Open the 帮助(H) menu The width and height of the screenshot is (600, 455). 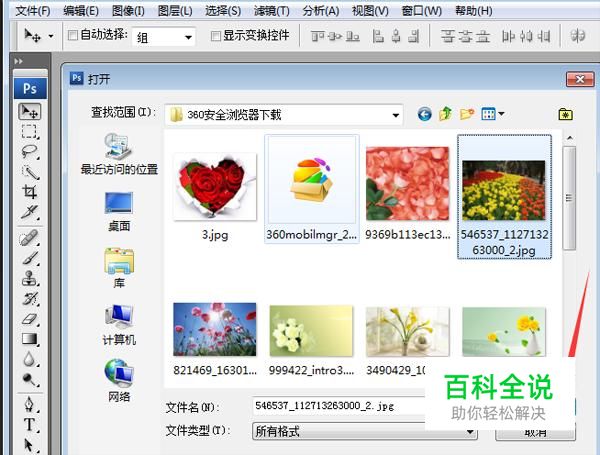pyautogui.click(x=473, y=11)
